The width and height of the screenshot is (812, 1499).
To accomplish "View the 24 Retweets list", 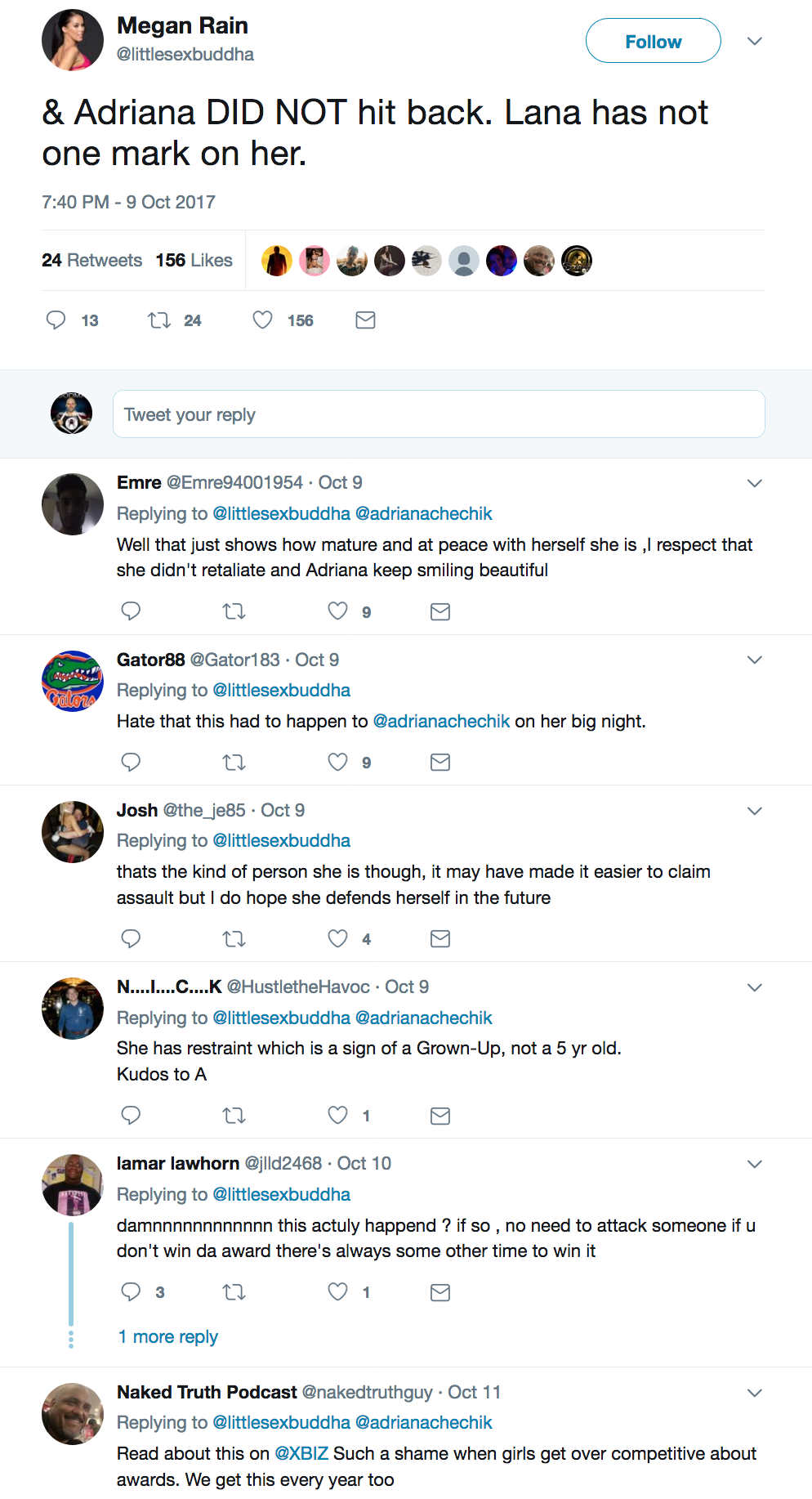I will click(91, 260).
